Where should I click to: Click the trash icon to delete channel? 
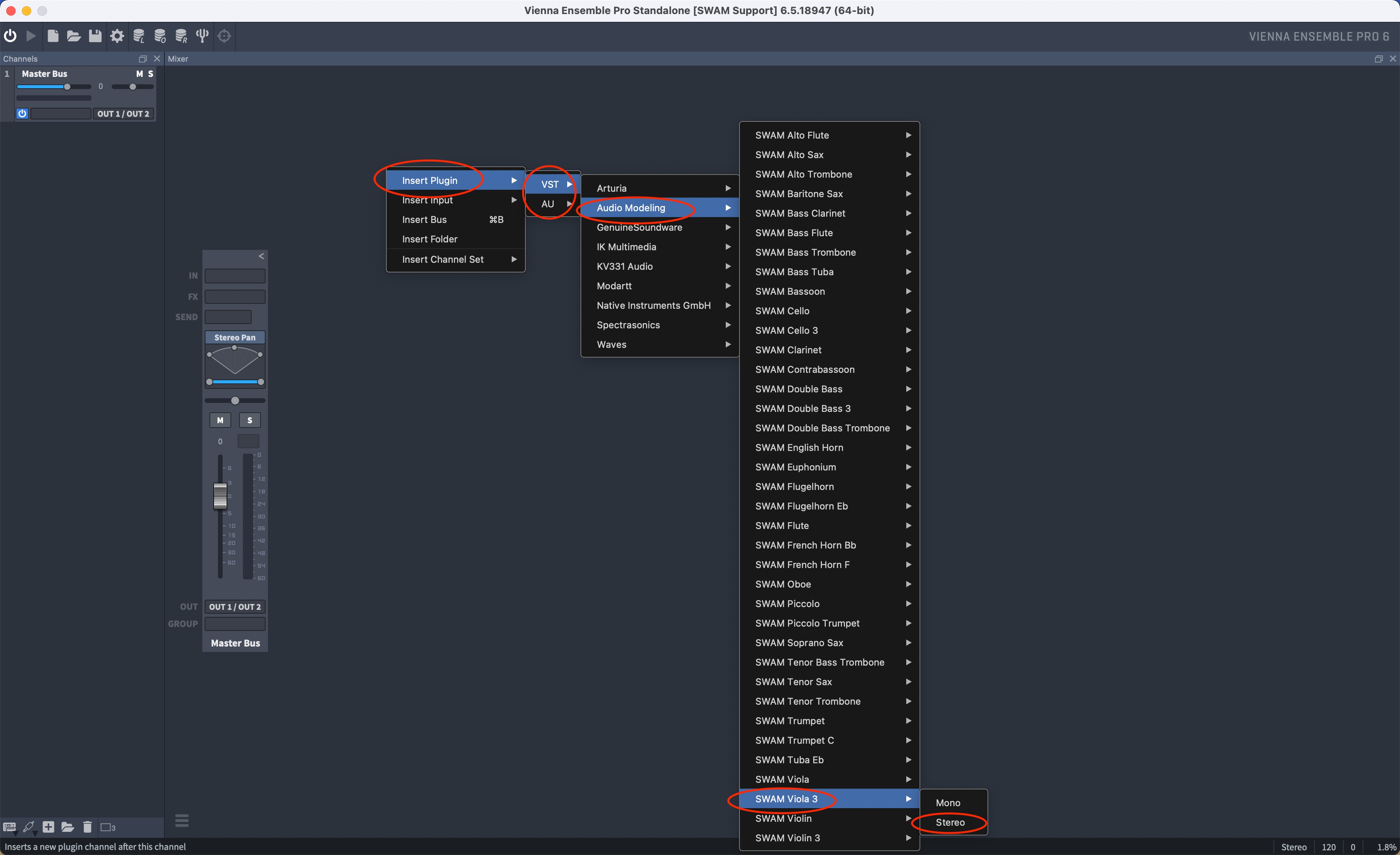87,827
